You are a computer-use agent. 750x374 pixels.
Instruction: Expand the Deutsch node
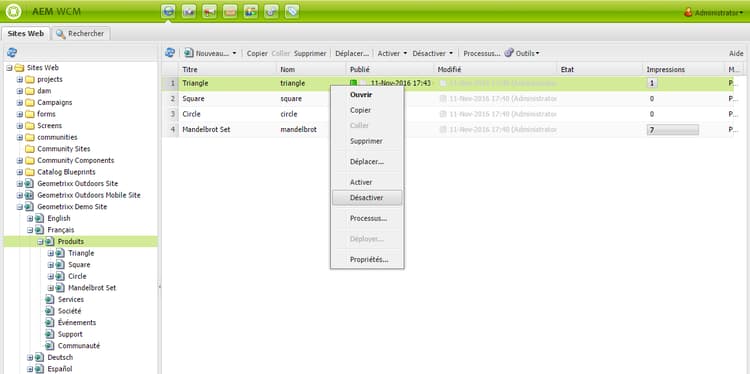[30, 357]
